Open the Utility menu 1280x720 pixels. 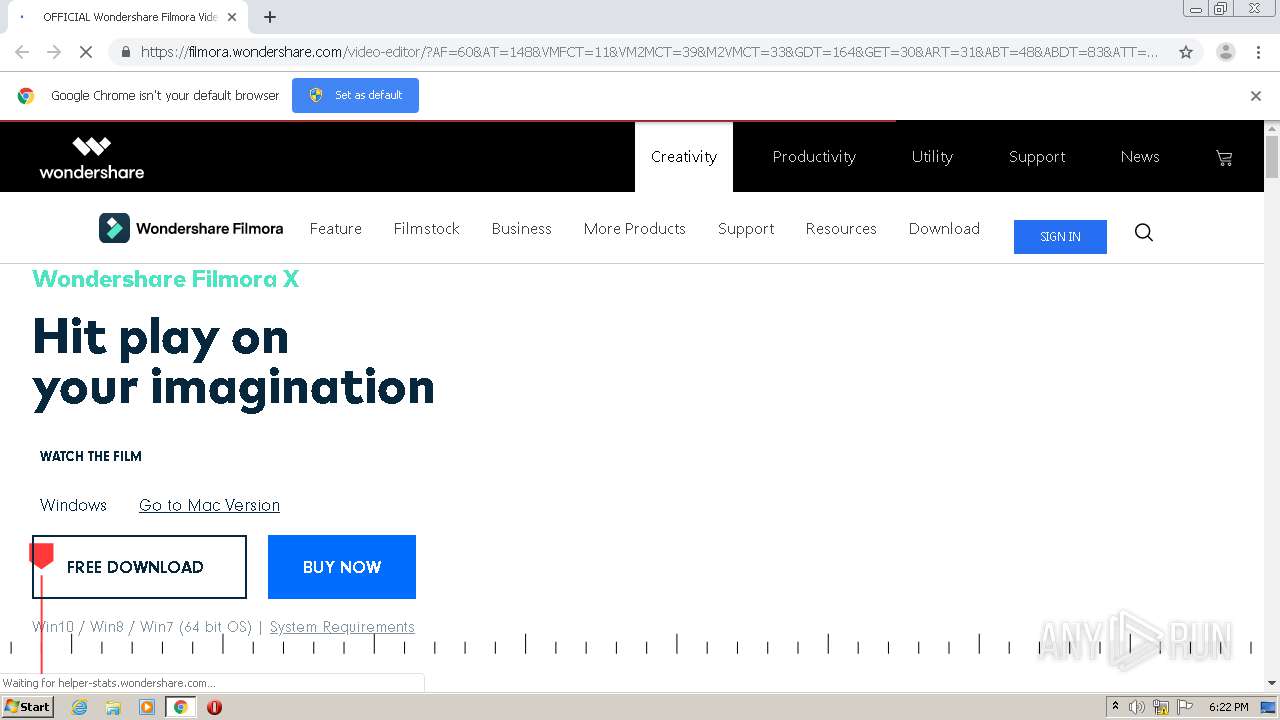point(932,157)
